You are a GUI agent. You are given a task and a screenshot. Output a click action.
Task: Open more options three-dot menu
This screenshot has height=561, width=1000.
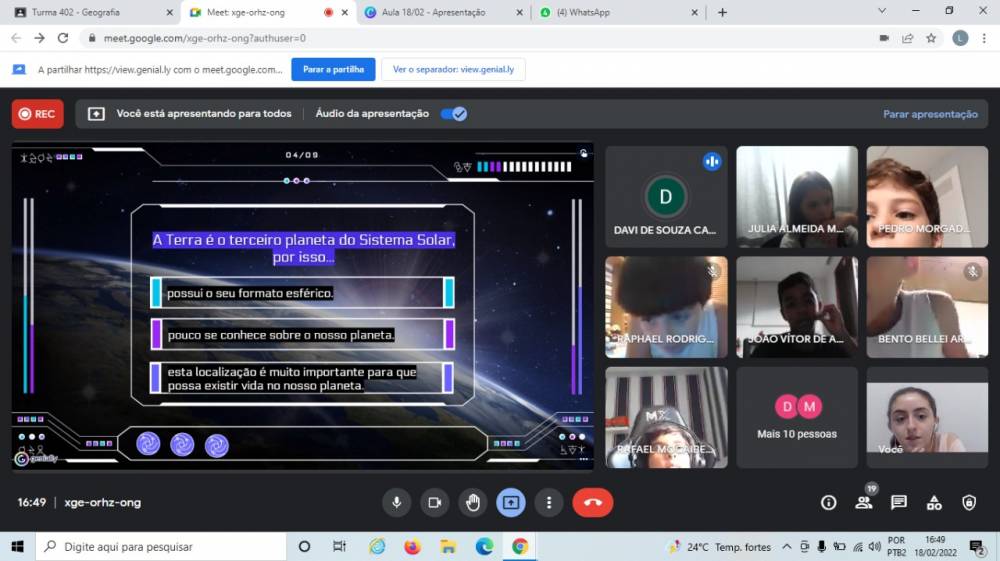tap(549, 502)
